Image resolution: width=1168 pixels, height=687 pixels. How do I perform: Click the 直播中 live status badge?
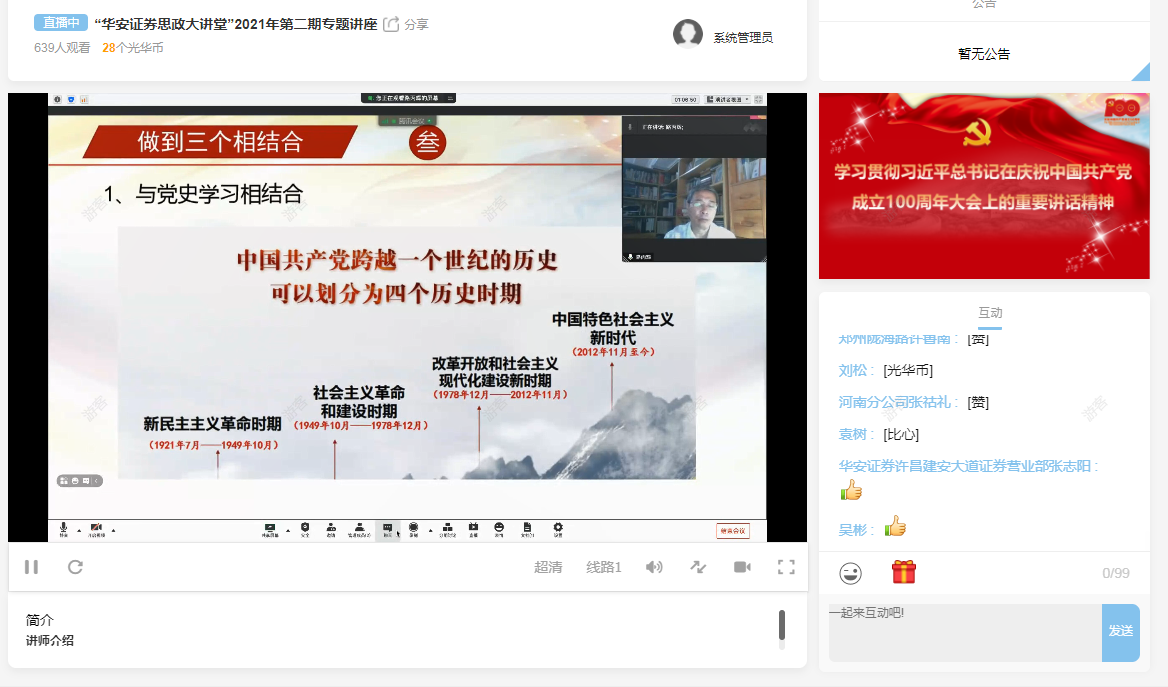click(x=60, y=23)
